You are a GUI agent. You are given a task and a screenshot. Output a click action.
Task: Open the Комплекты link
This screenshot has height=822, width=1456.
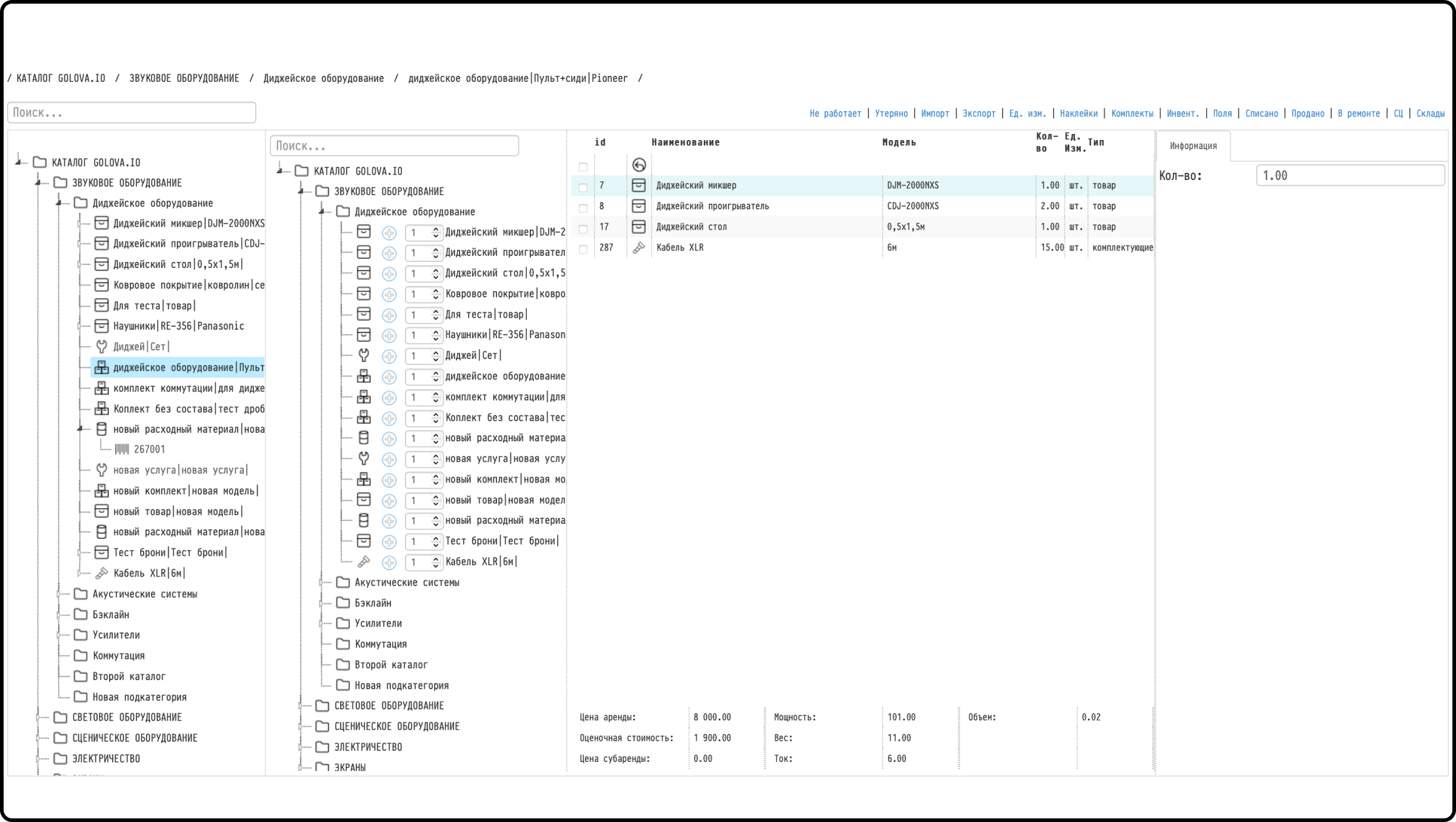point(1132,113)
